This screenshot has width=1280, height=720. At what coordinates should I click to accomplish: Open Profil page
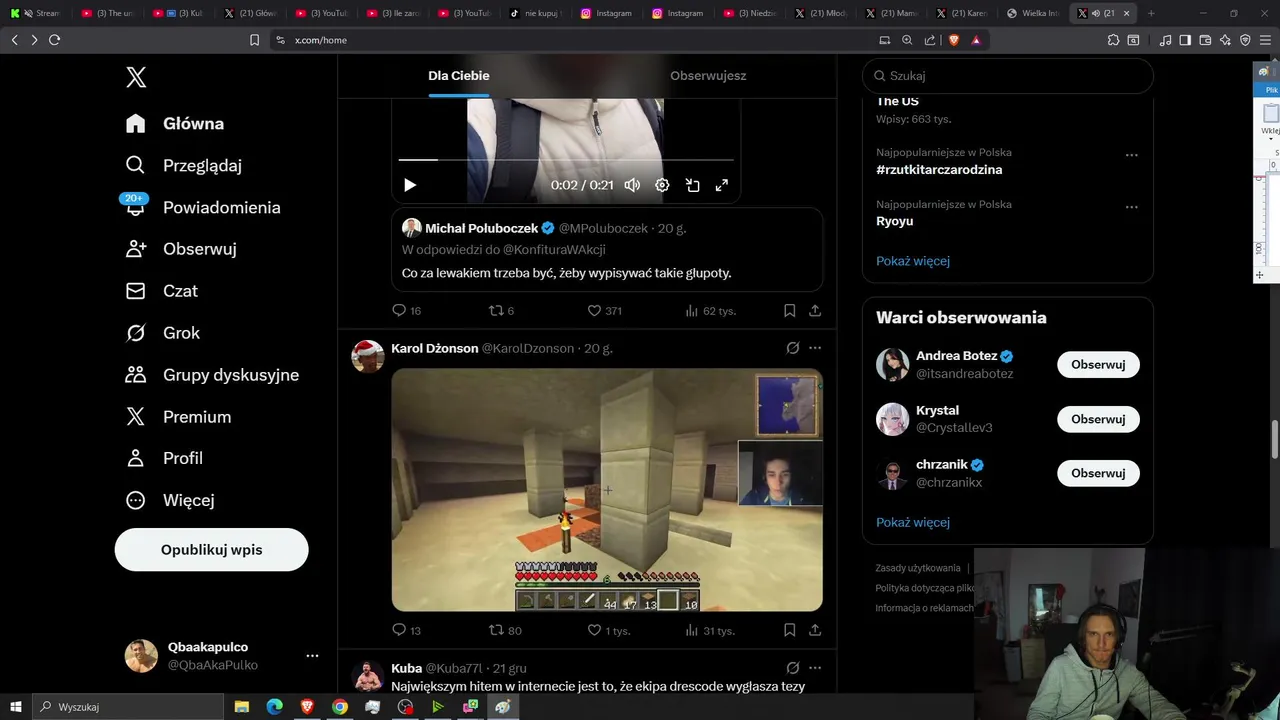pos(164,458)
